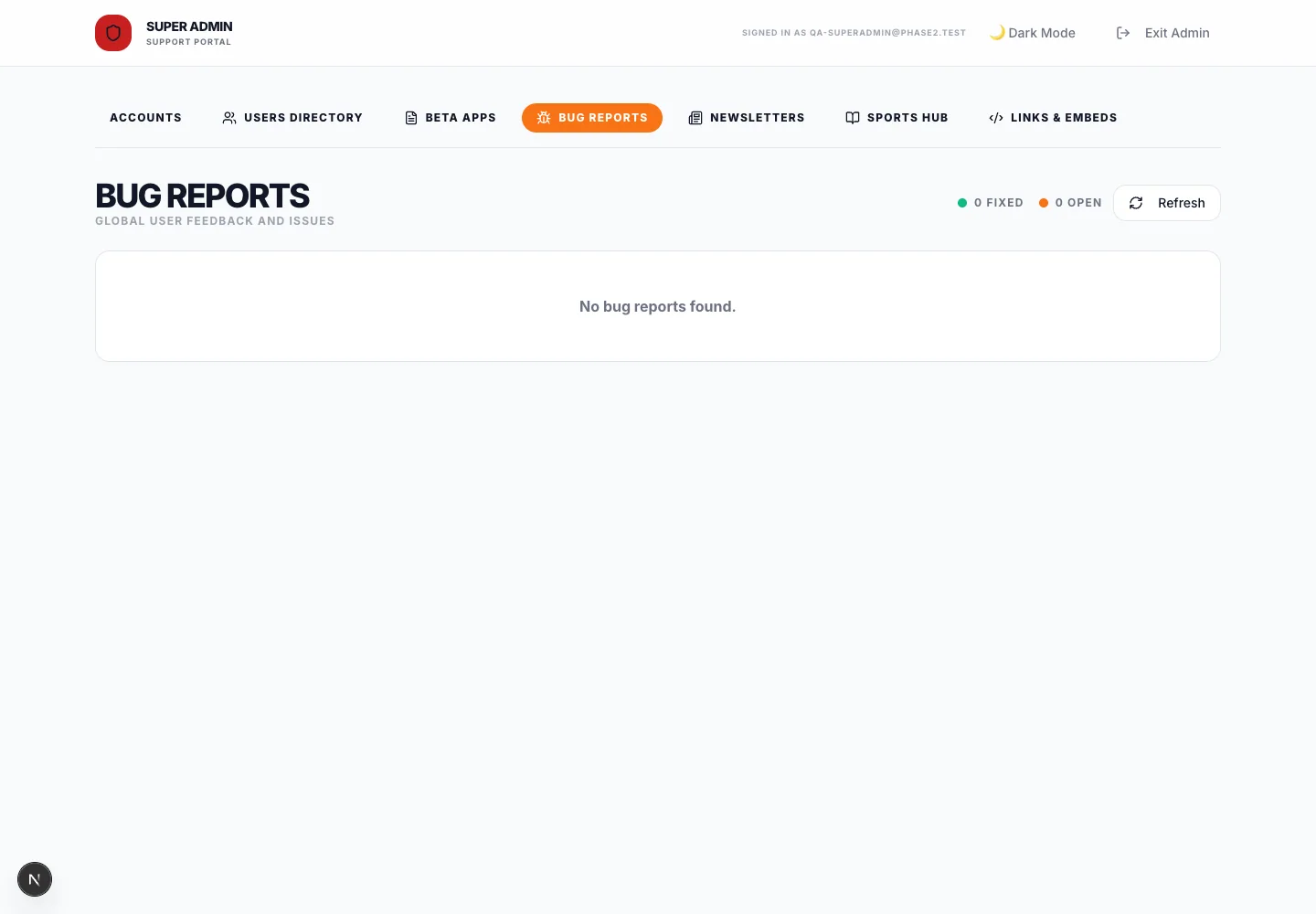Image resolution: width=1316 pixels, height=914 pixels.
Task: Click the document icon beside Beta Apps
Action: click(411, 118)
